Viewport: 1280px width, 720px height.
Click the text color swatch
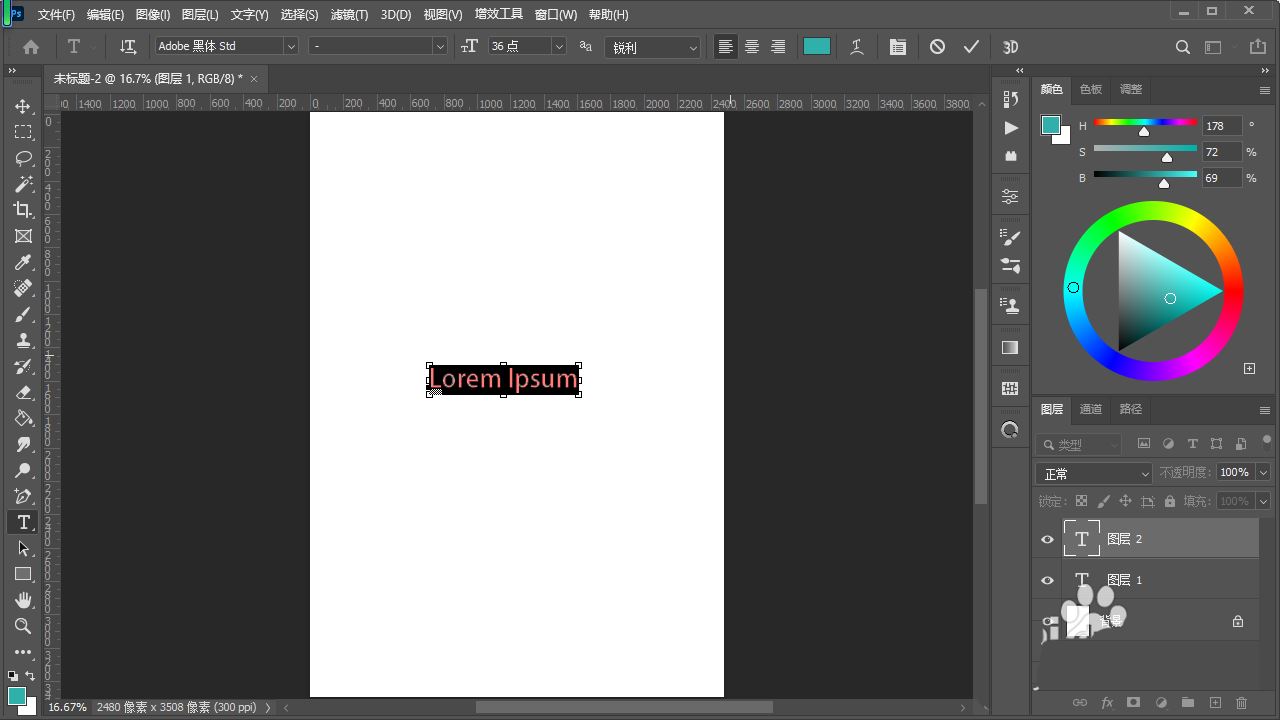point(817,47)
